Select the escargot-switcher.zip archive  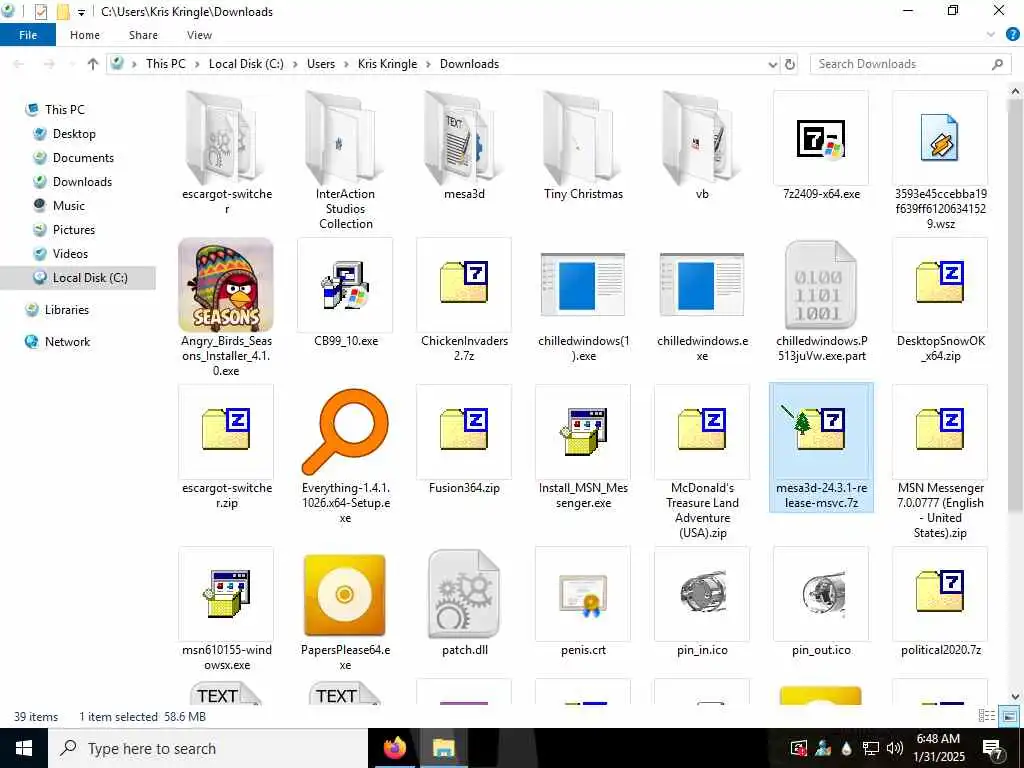pos(226,447)
